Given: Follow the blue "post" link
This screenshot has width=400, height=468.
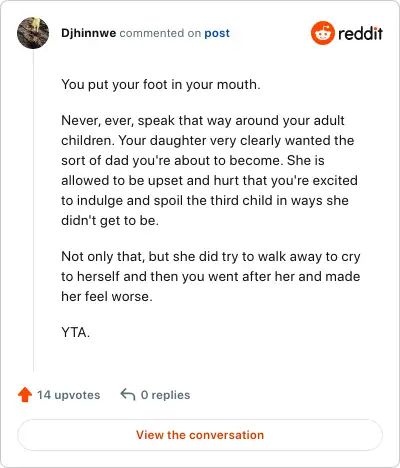Looking at the screenshot, I should (217, 33).
